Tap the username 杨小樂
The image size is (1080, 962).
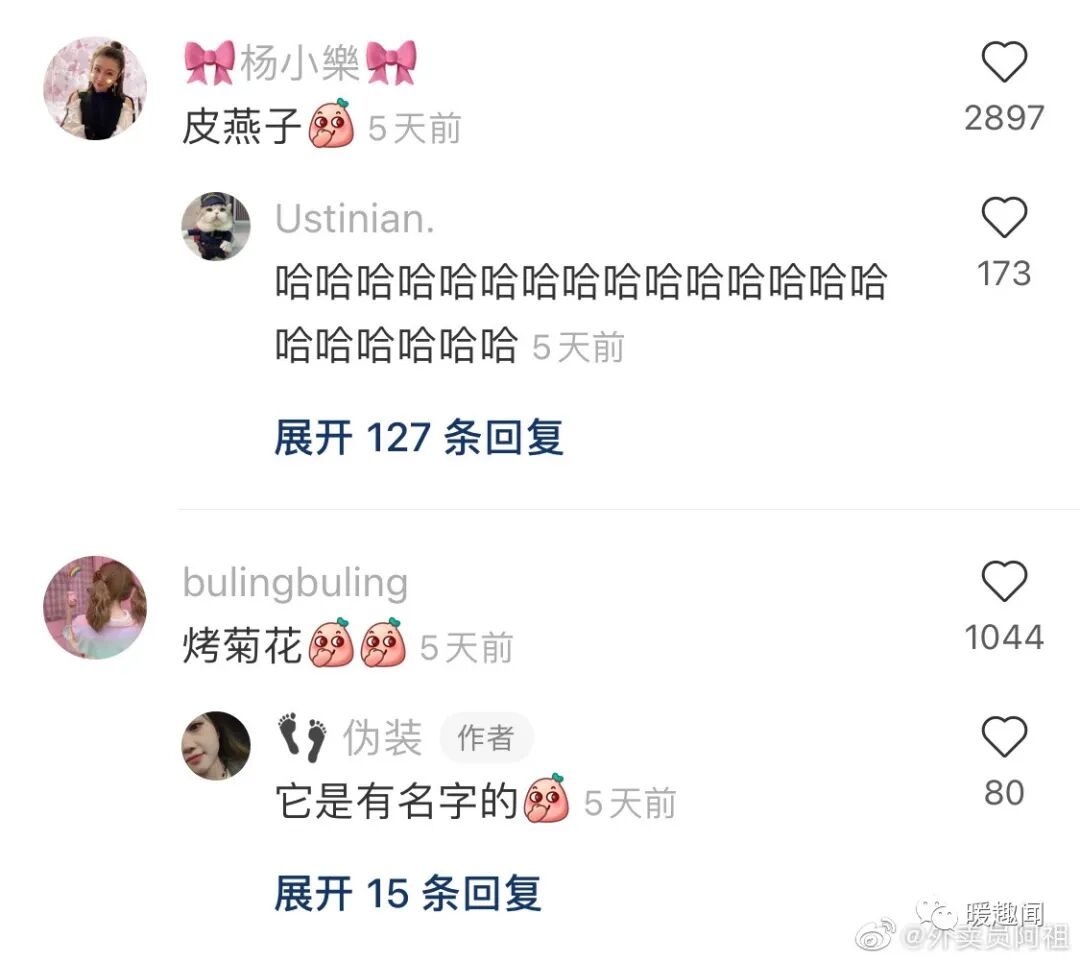click(300, 63)
